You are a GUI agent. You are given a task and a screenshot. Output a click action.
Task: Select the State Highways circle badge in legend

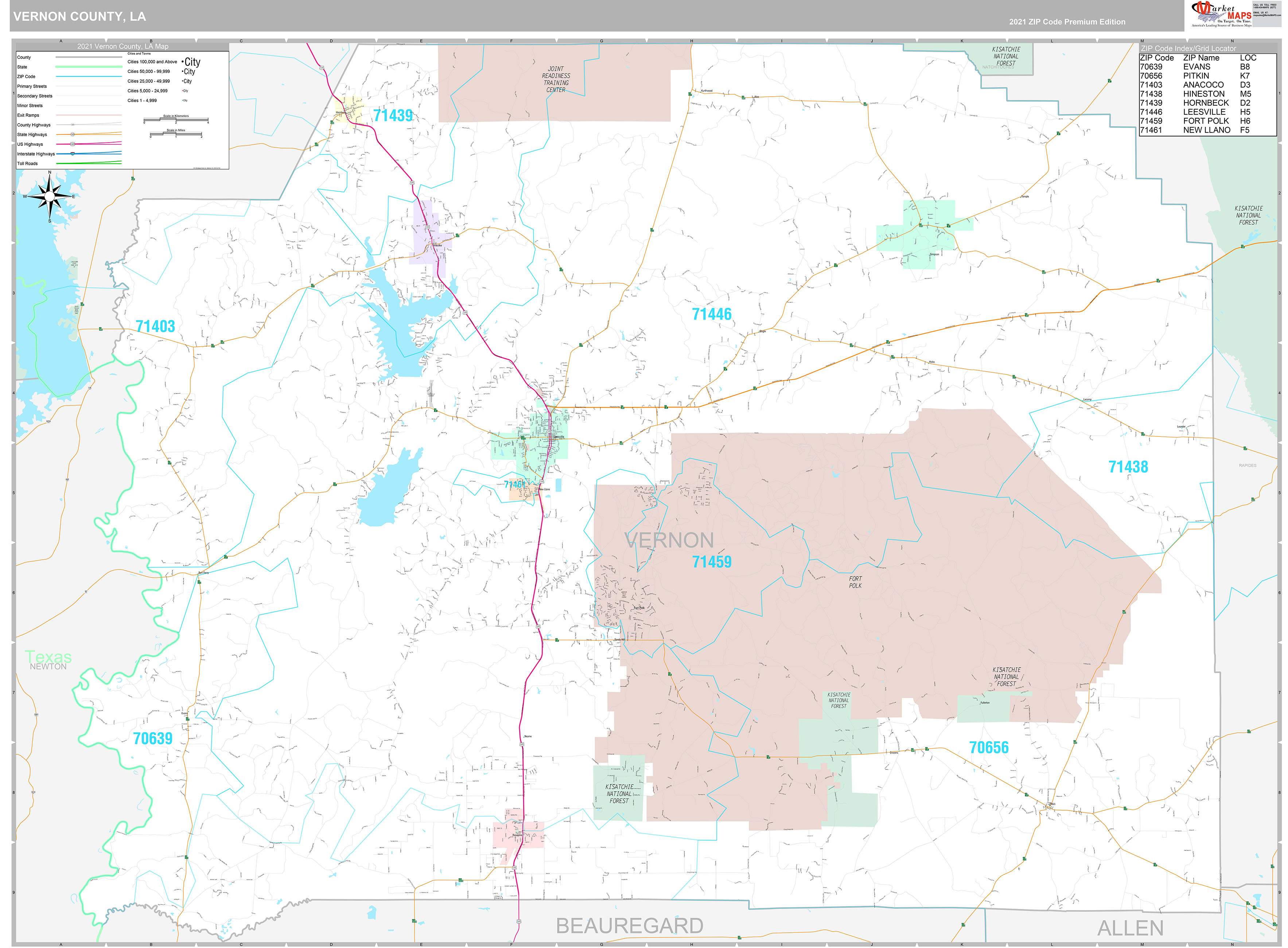72,135
